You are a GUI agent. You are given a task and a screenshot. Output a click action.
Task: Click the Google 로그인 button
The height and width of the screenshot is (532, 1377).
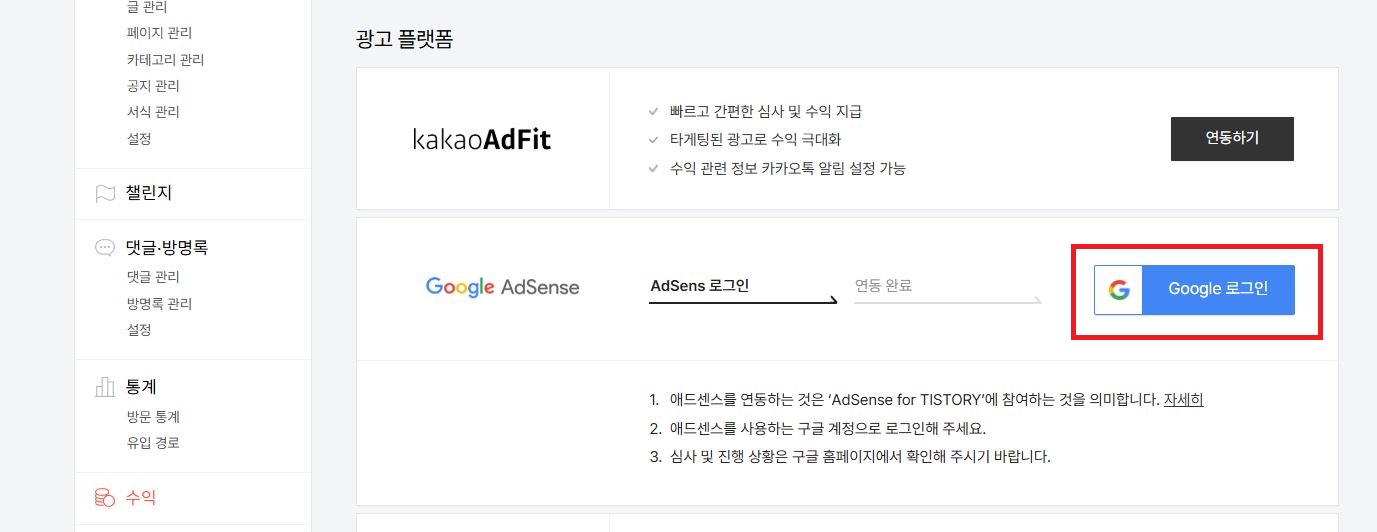pyautogui.click(x=1194, y=290)
